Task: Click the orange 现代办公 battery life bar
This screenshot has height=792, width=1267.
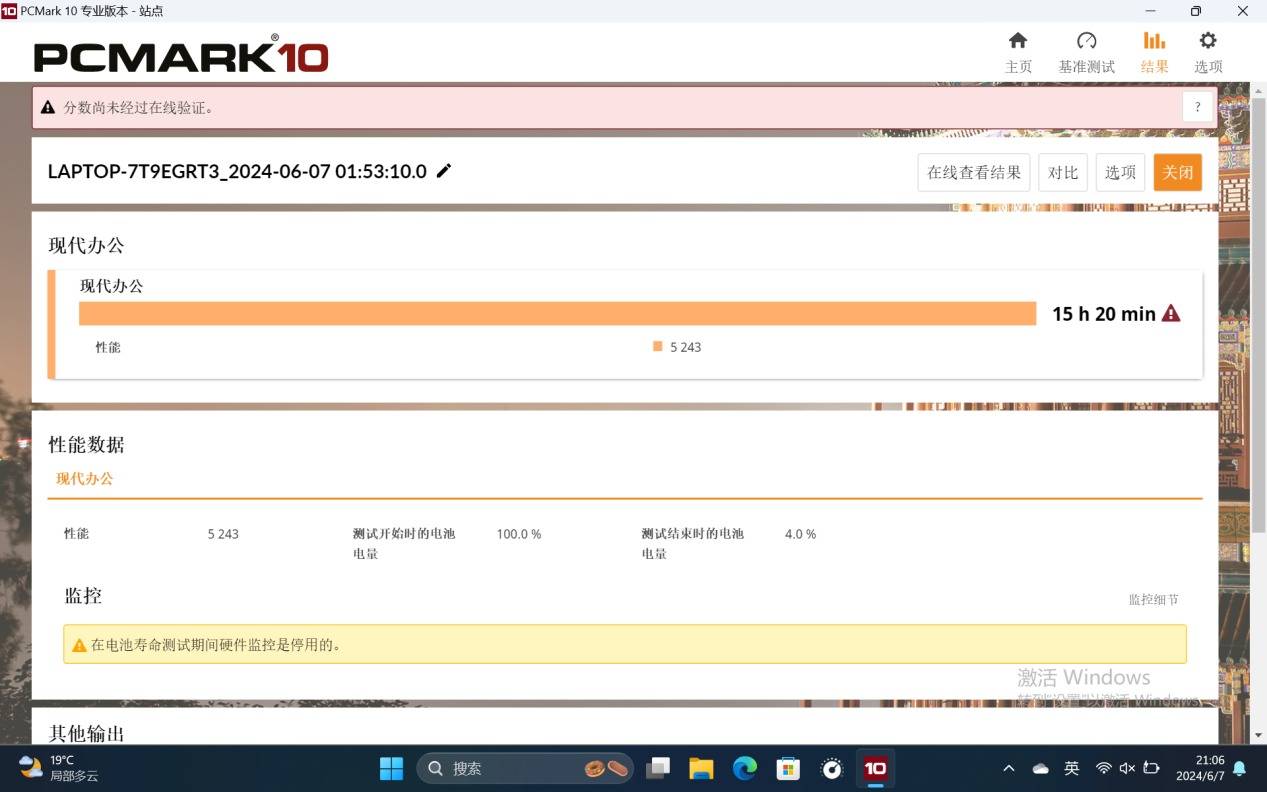Action: point(557,314)
